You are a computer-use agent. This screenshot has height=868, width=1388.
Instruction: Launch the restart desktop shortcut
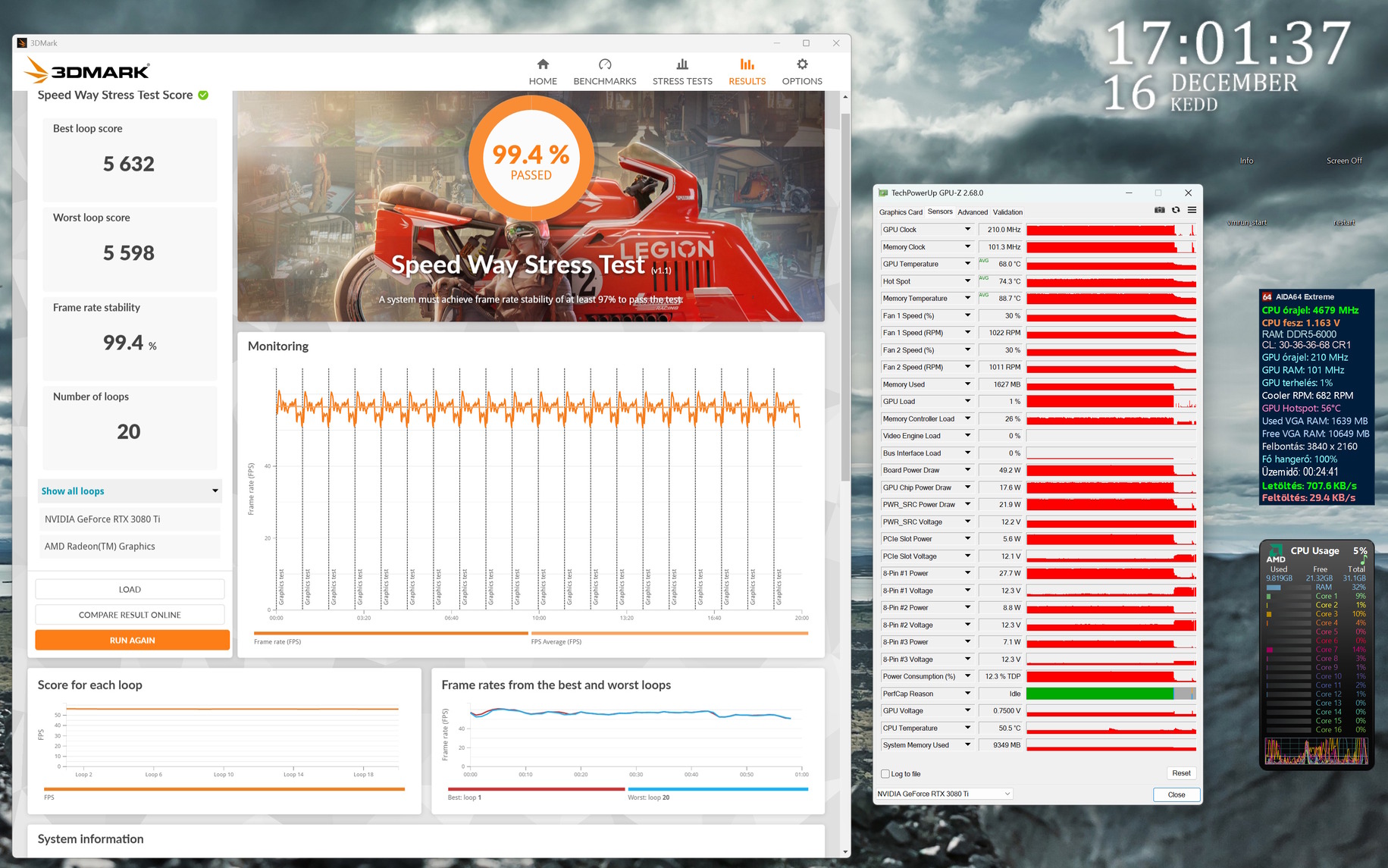click(x=1344, y=223)
